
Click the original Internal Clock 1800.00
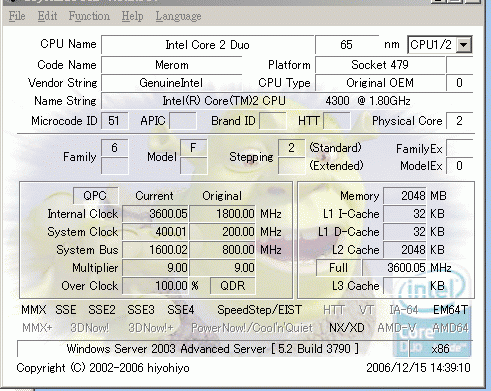[223, 214]
